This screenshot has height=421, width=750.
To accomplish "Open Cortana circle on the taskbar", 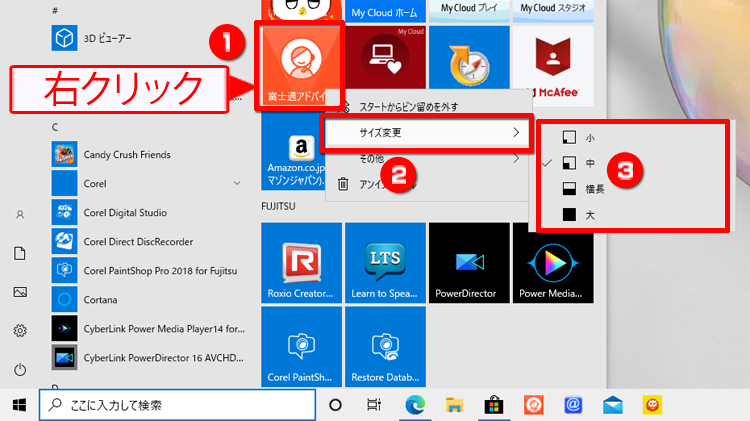I will click(335, 405).
